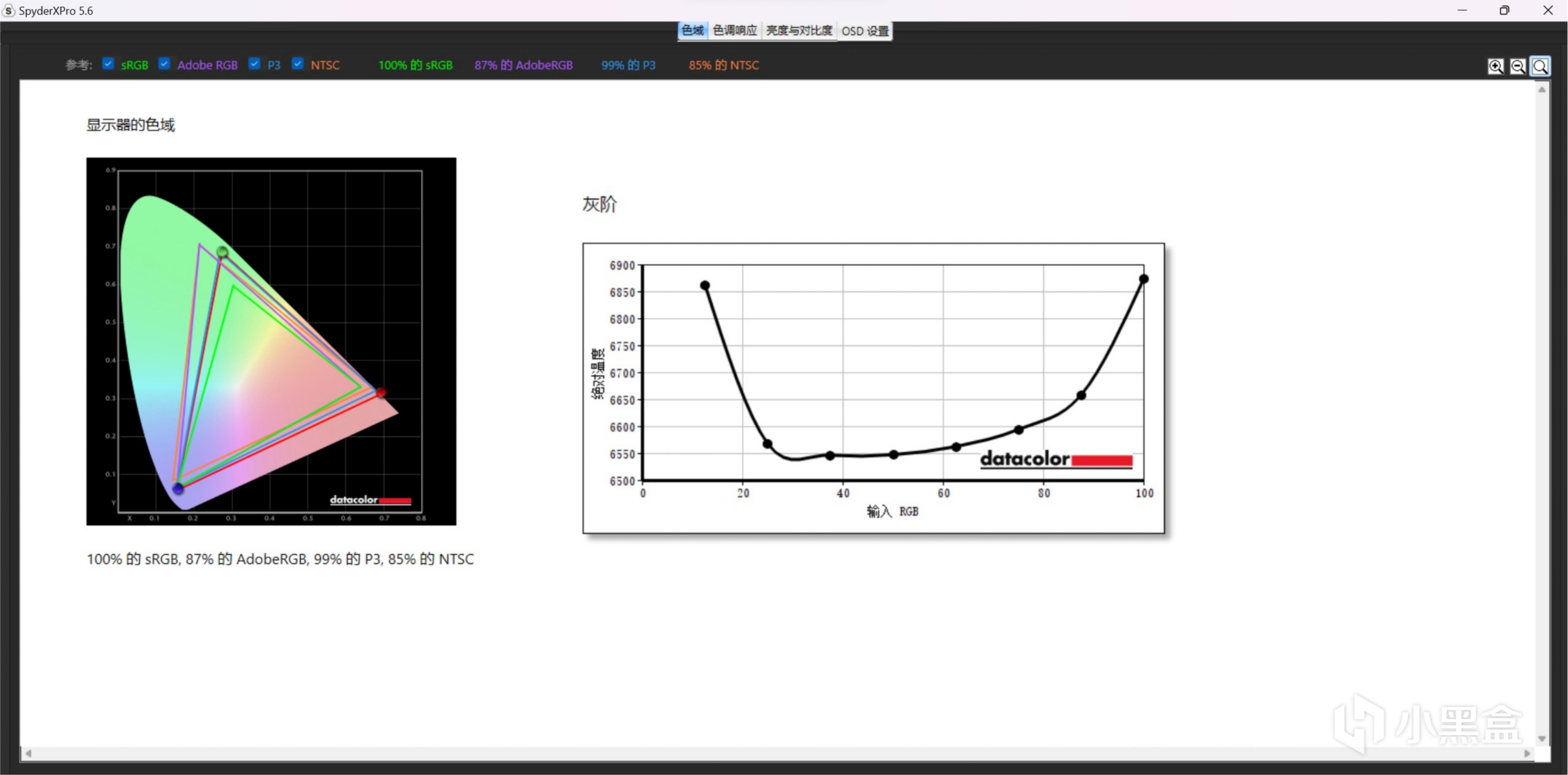Open the 亮度与对比度 tab
The width and height of the screenshot is (1568, 775).
(799, 30)
